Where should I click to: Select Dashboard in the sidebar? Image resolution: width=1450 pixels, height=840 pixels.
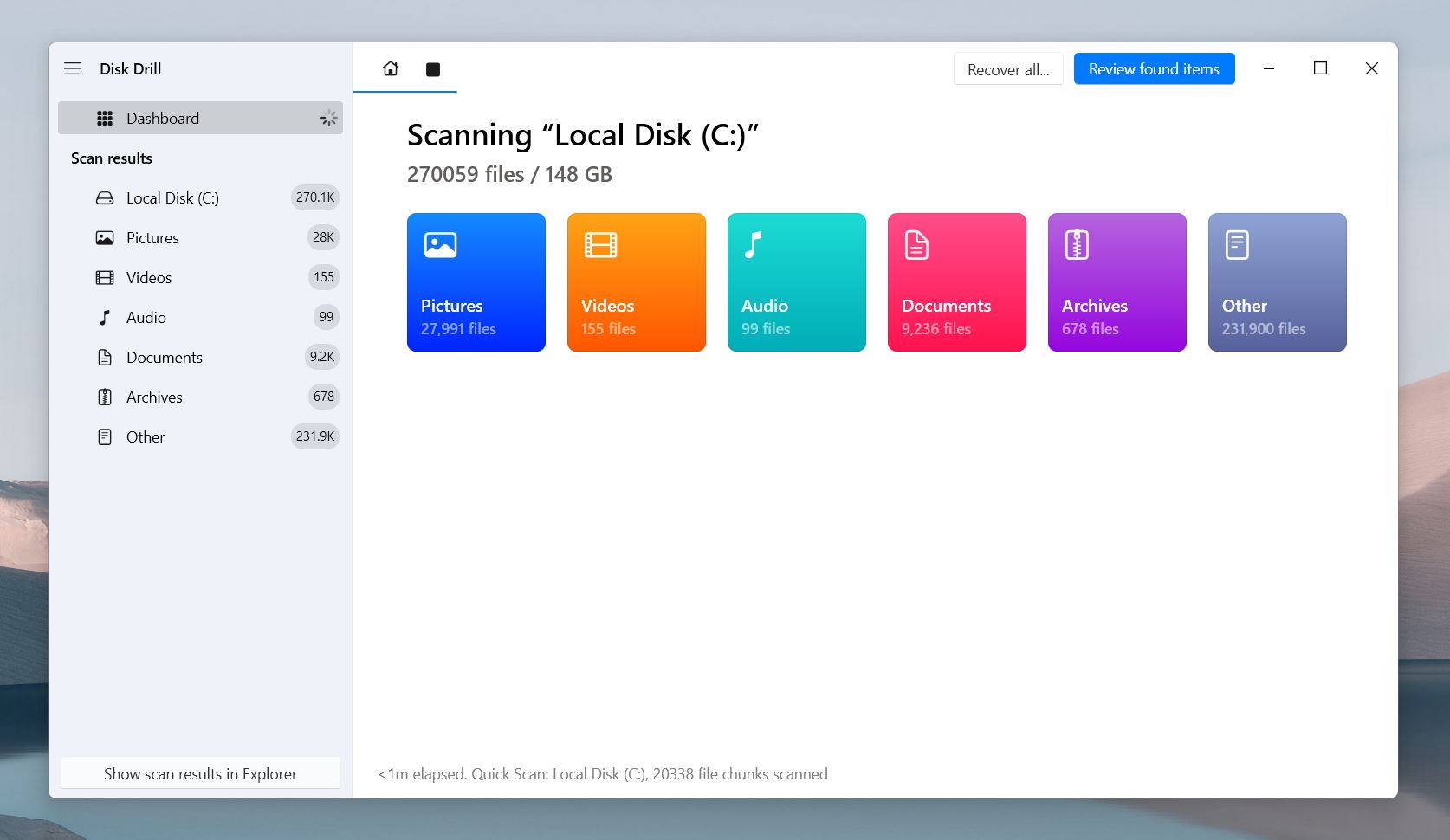(x=200, y=118)
